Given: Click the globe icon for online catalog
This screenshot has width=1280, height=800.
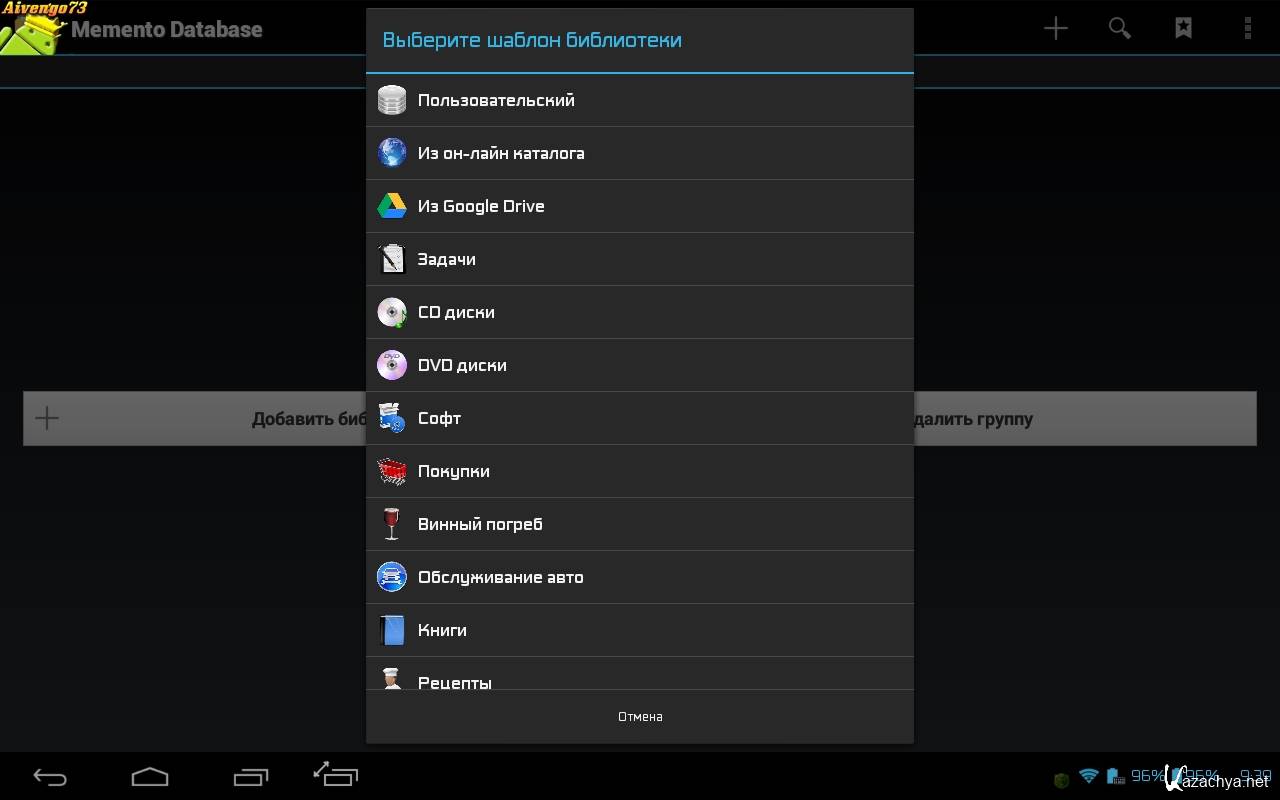Looking at the screenshot, I should (x=392, y=153).
